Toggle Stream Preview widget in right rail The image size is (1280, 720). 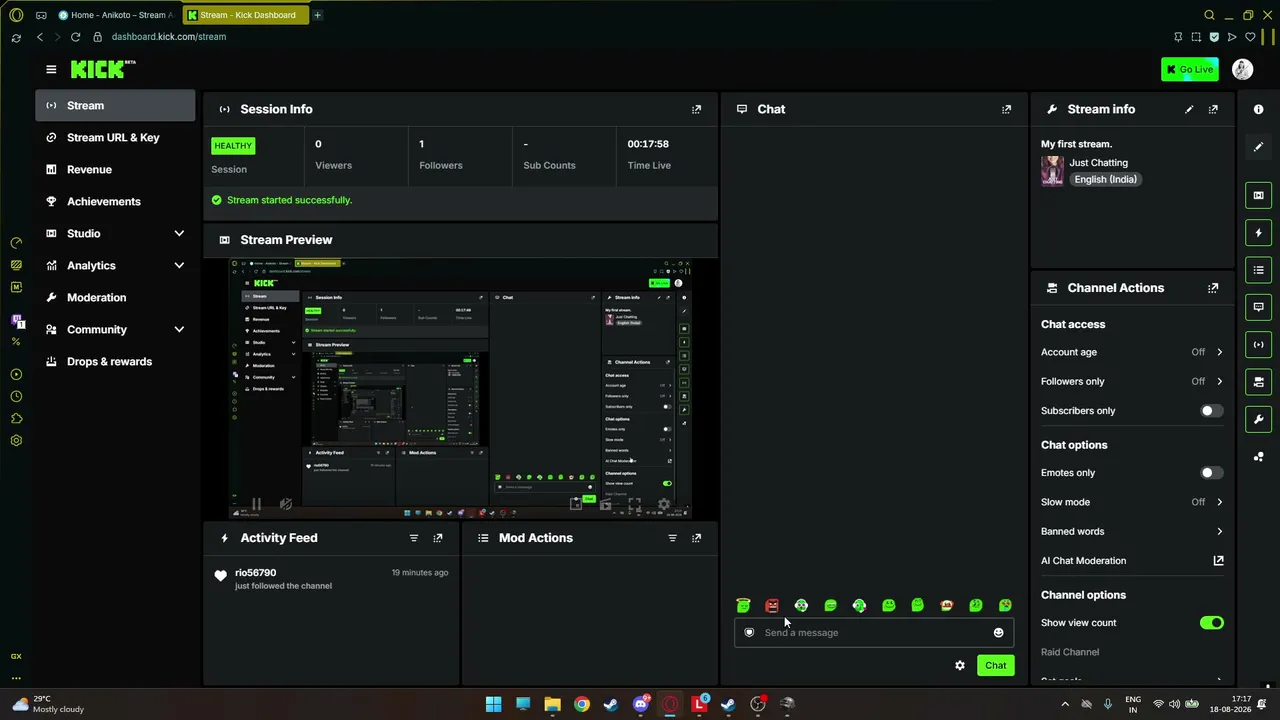(x=1259, y=195)
